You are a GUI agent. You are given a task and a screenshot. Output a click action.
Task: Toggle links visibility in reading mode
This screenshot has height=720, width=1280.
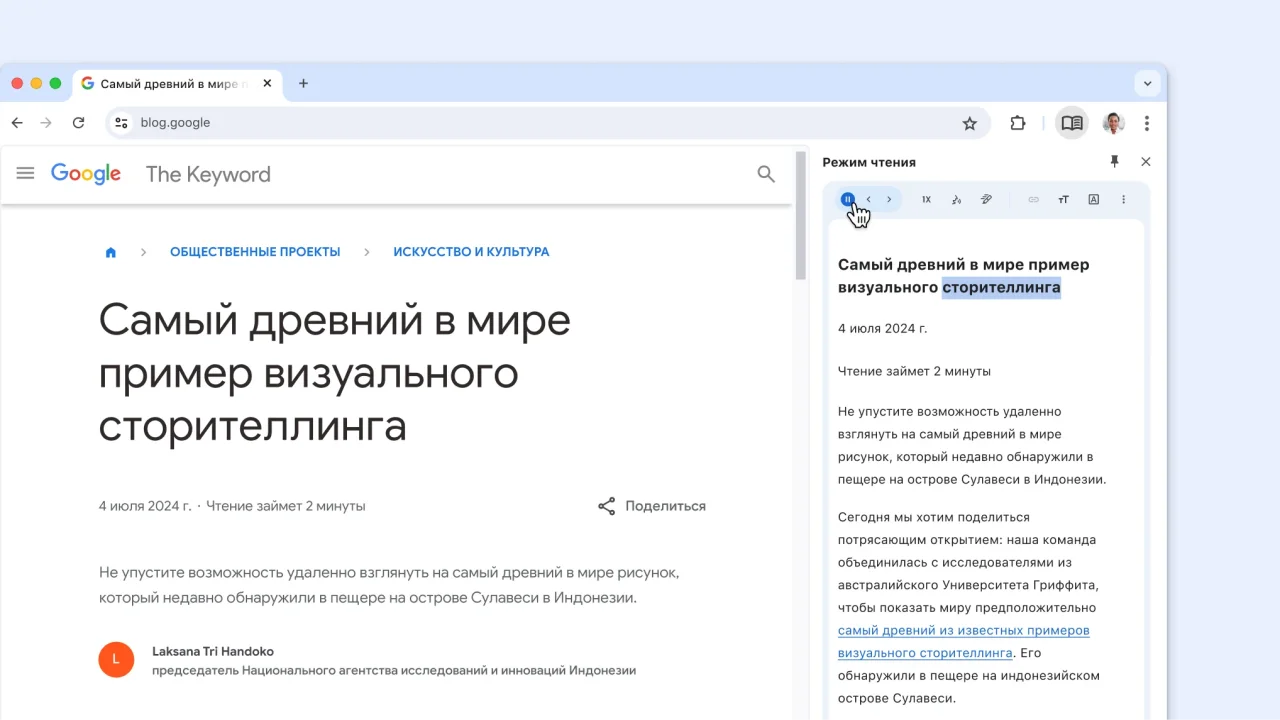[x=1033, y=199]
